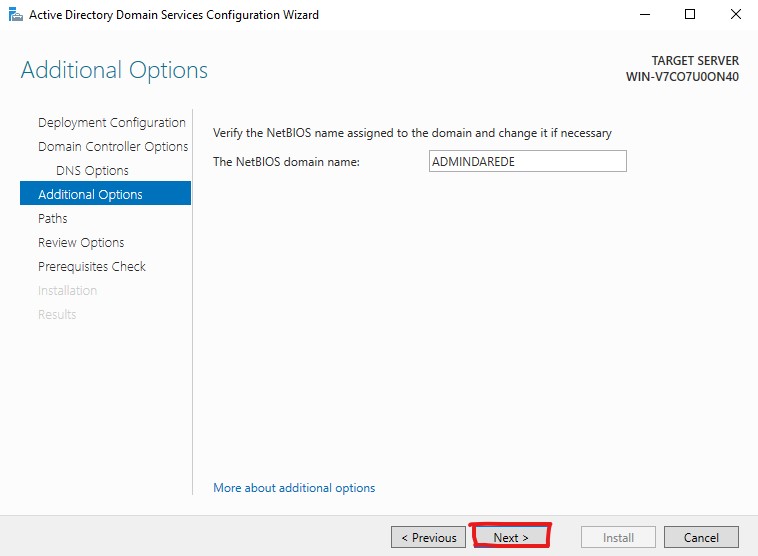Screen dimensions: 758x556
Task: Click the grayed-out Installation step
Action: point(67,291)
